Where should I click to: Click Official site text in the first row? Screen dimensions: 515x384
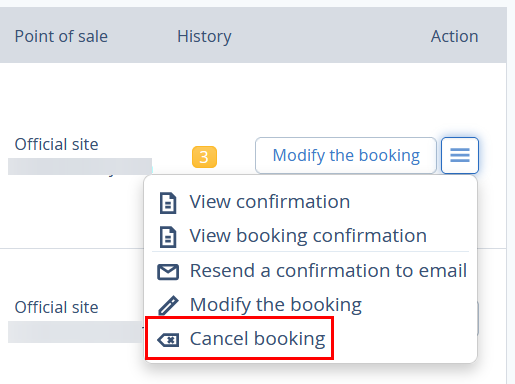point(56,144)
